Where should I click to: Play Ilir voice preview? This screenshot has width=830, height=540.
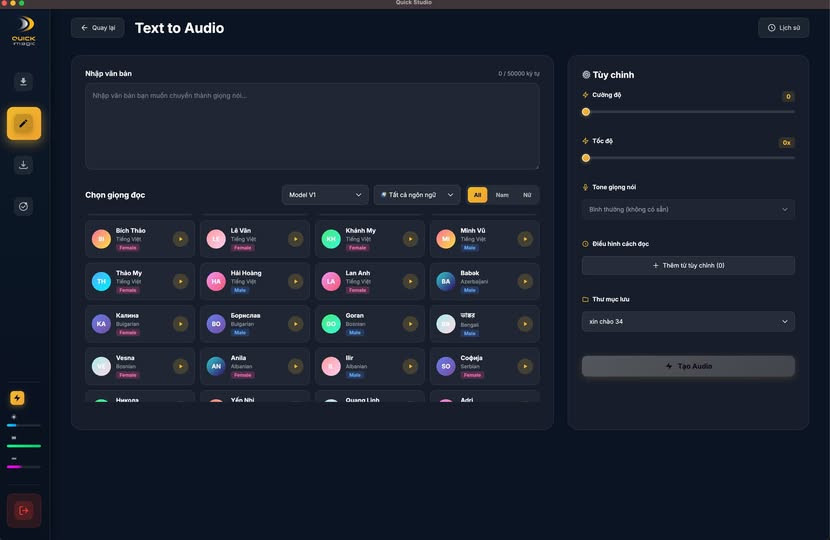click(x=410, y=366)
